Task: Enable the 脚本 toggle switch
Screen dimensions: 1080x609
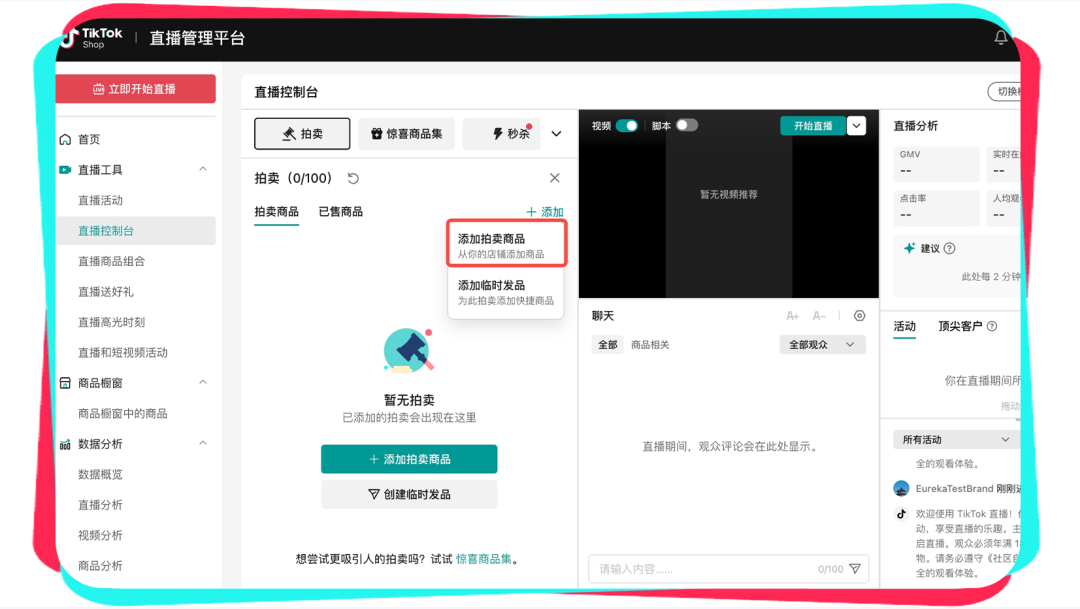Action: [x=686, y=126]
